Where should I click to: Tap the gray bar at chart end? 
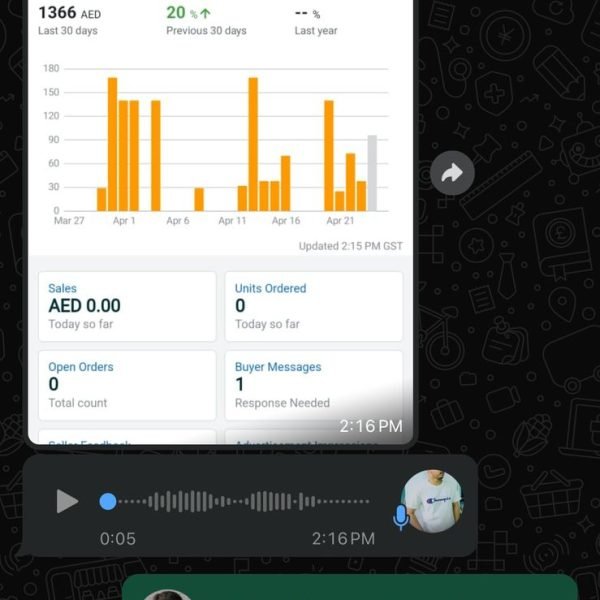[x=372, y=173]
